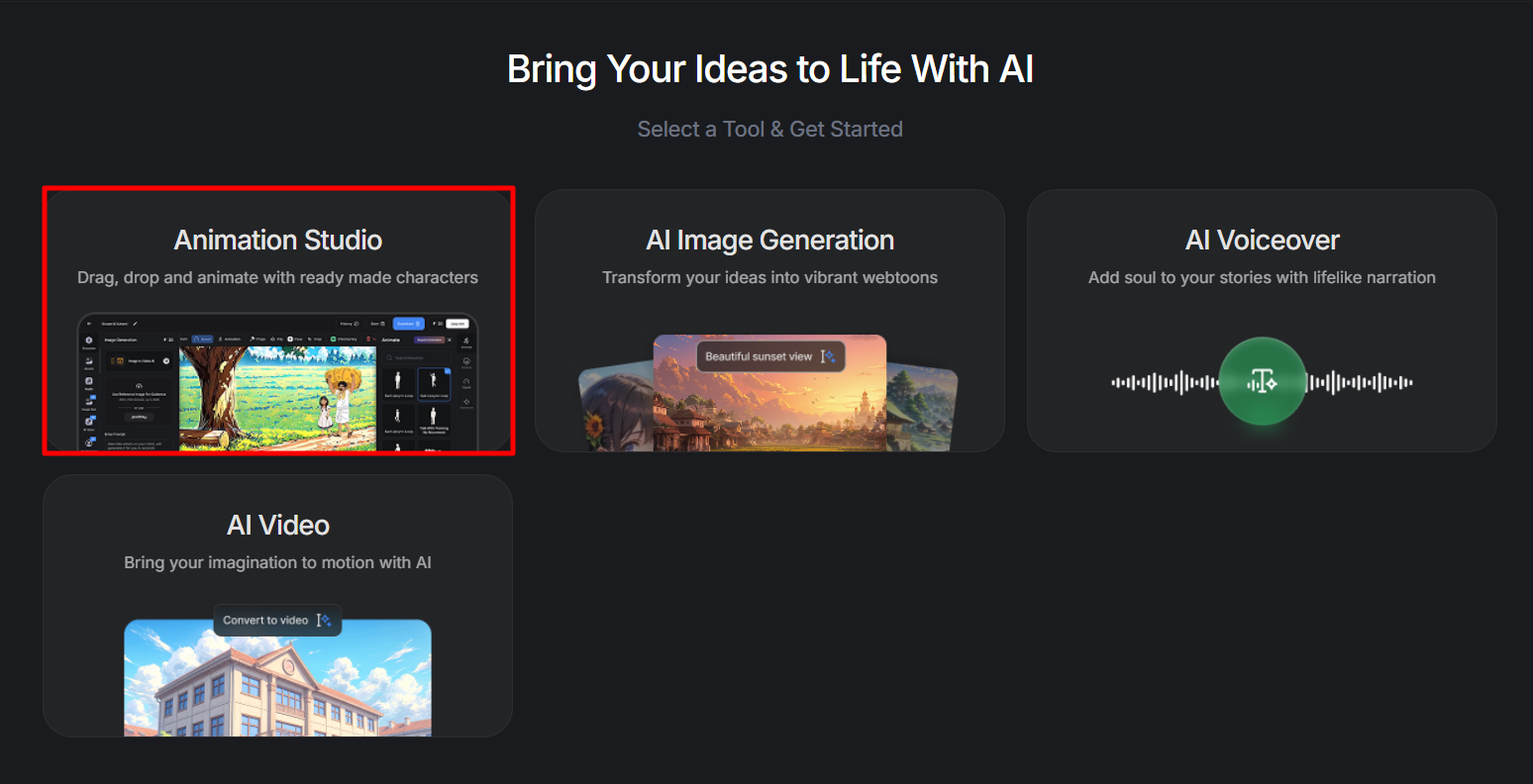The height and width of the screenshot is (784, 1533).
Task: Select the sunflower girl image card
Action: tap(614, 408)
